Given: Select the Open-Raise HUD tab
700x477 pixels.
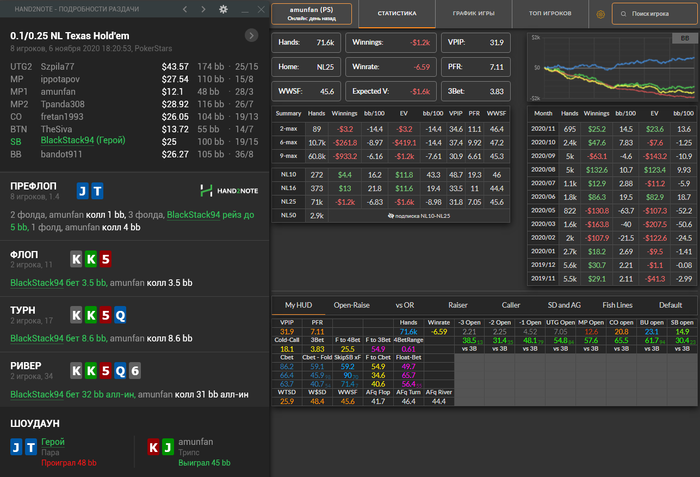Looking at the screenshot, I should (x=351, y=304).
